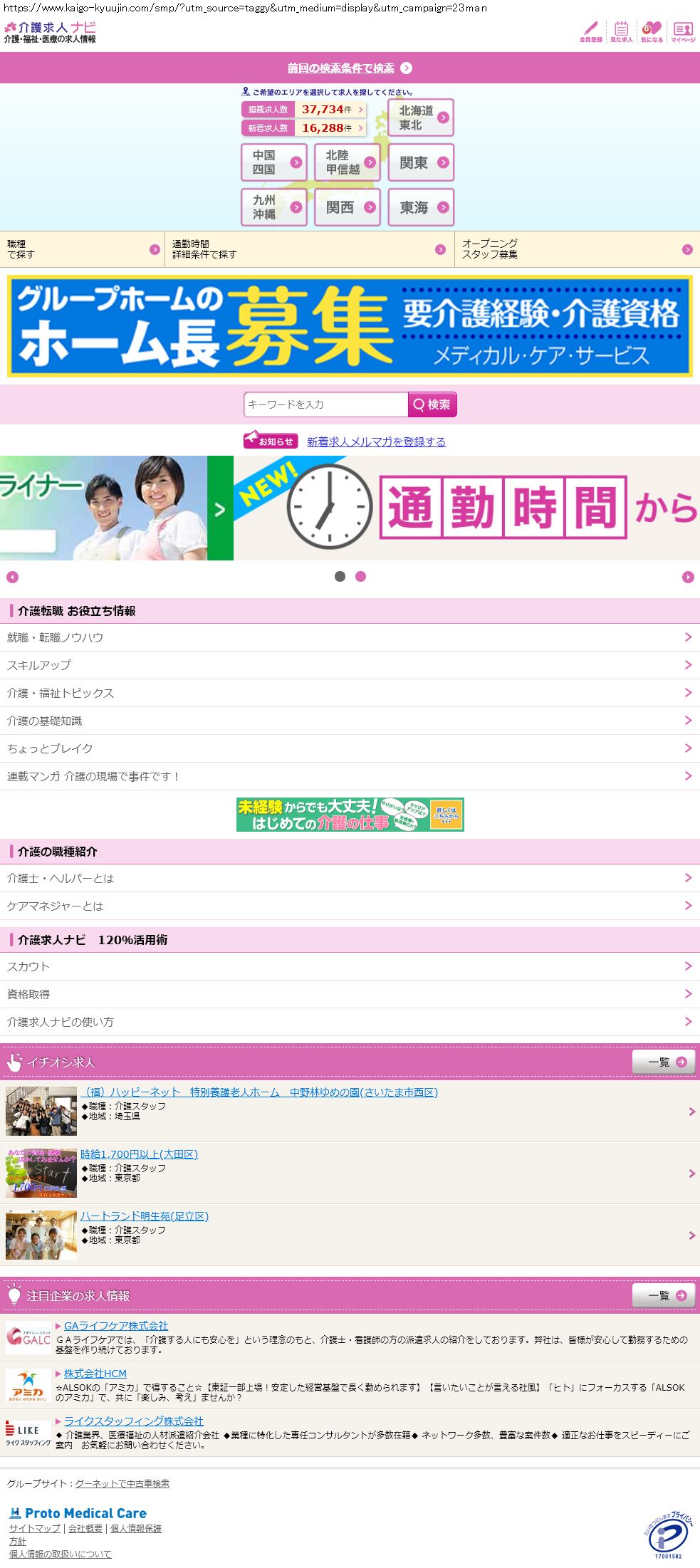Click the 介護求人ナビ site logo

(x=50, y=32)
